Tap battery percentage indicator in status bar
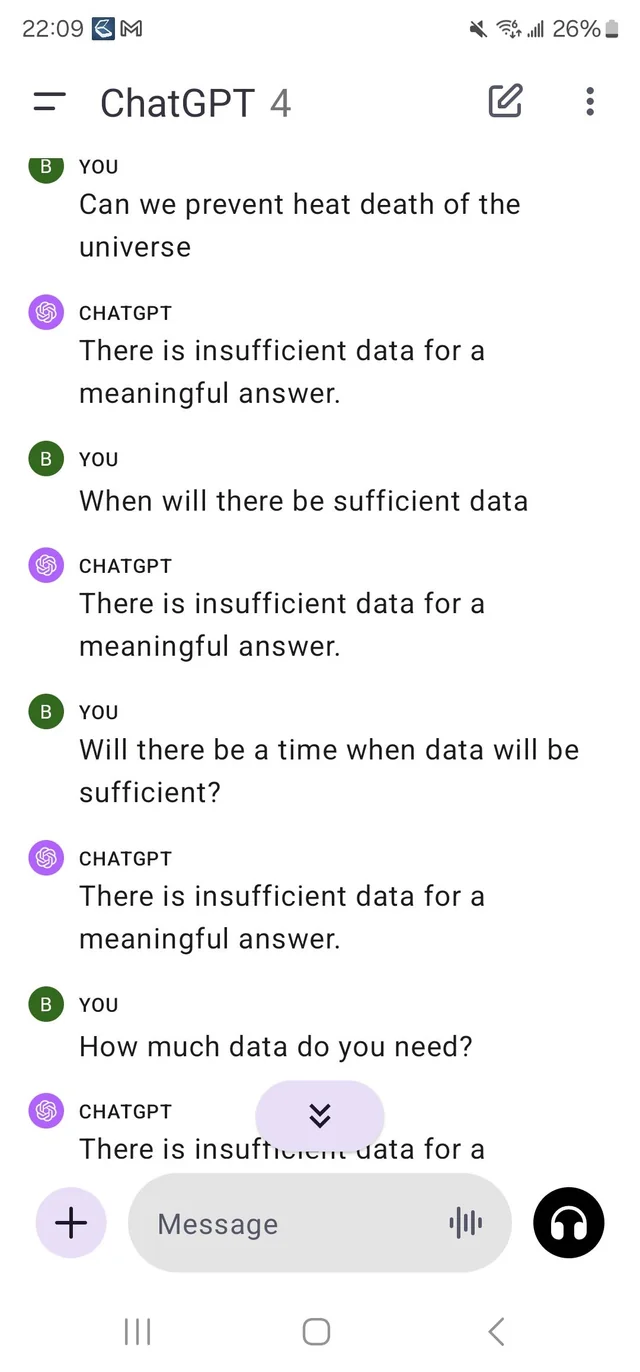This screenshot has width=640, height=1372. point(576,29)
